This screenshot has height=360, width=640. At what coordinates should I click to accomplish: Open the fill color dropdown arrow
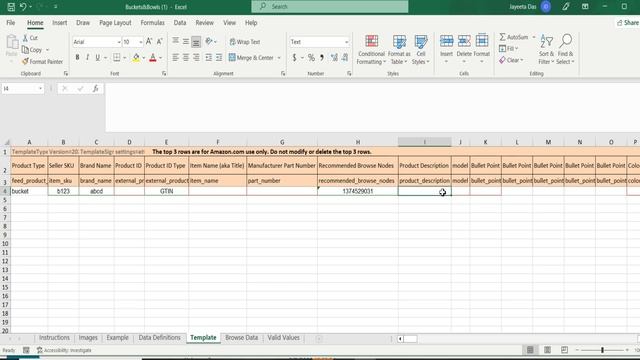(144, 58)
